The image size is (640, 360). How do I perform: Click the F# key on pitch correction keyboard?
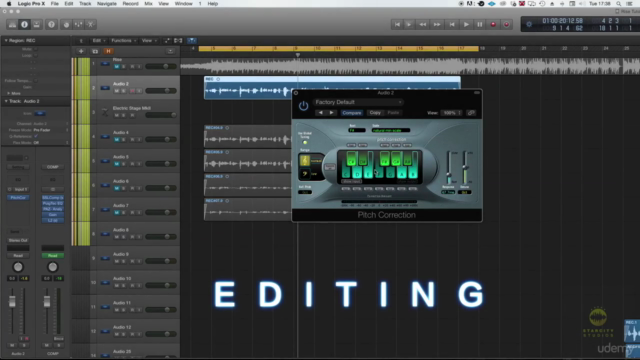point(384,159)
